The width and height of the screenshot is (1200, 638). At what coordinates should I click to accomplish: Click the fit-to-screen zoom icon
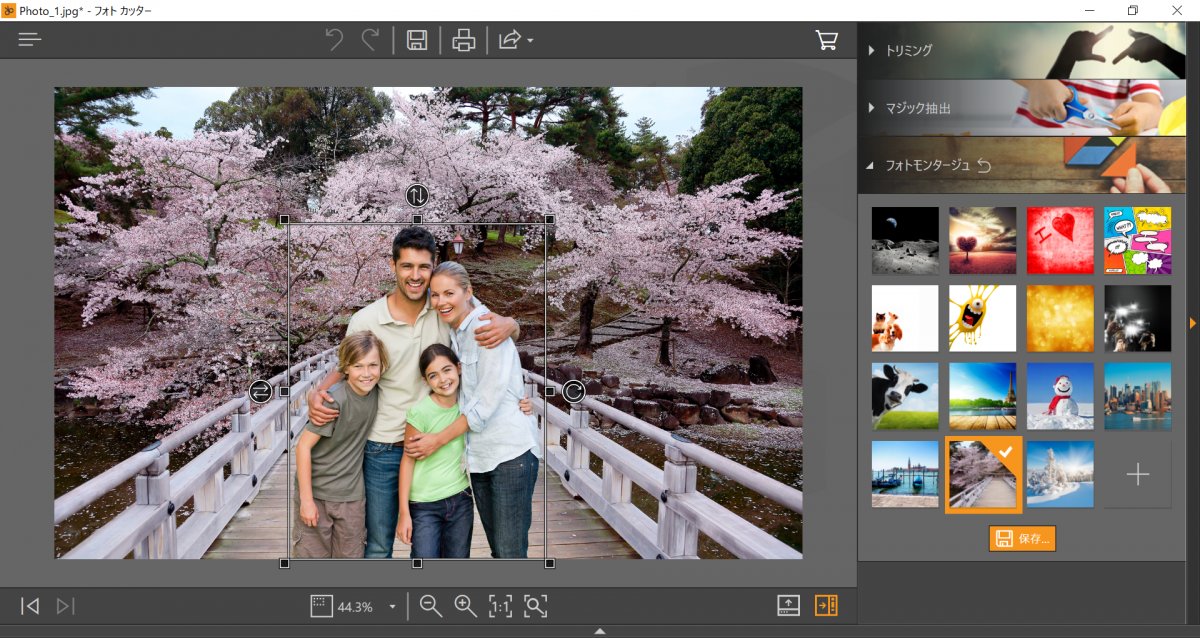click(x=536, y=605)
